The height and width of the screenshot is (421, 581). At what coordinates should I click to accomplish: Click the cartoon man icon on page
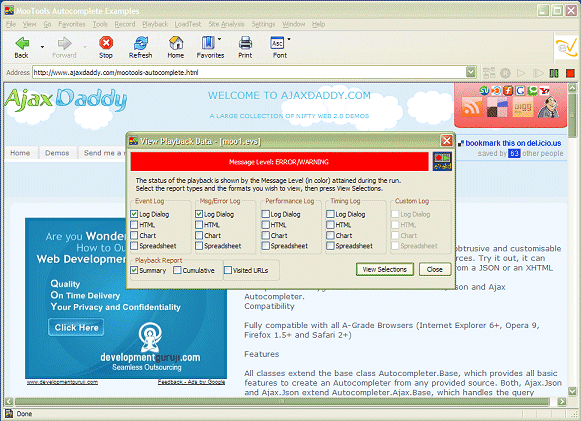coord(549,107)
